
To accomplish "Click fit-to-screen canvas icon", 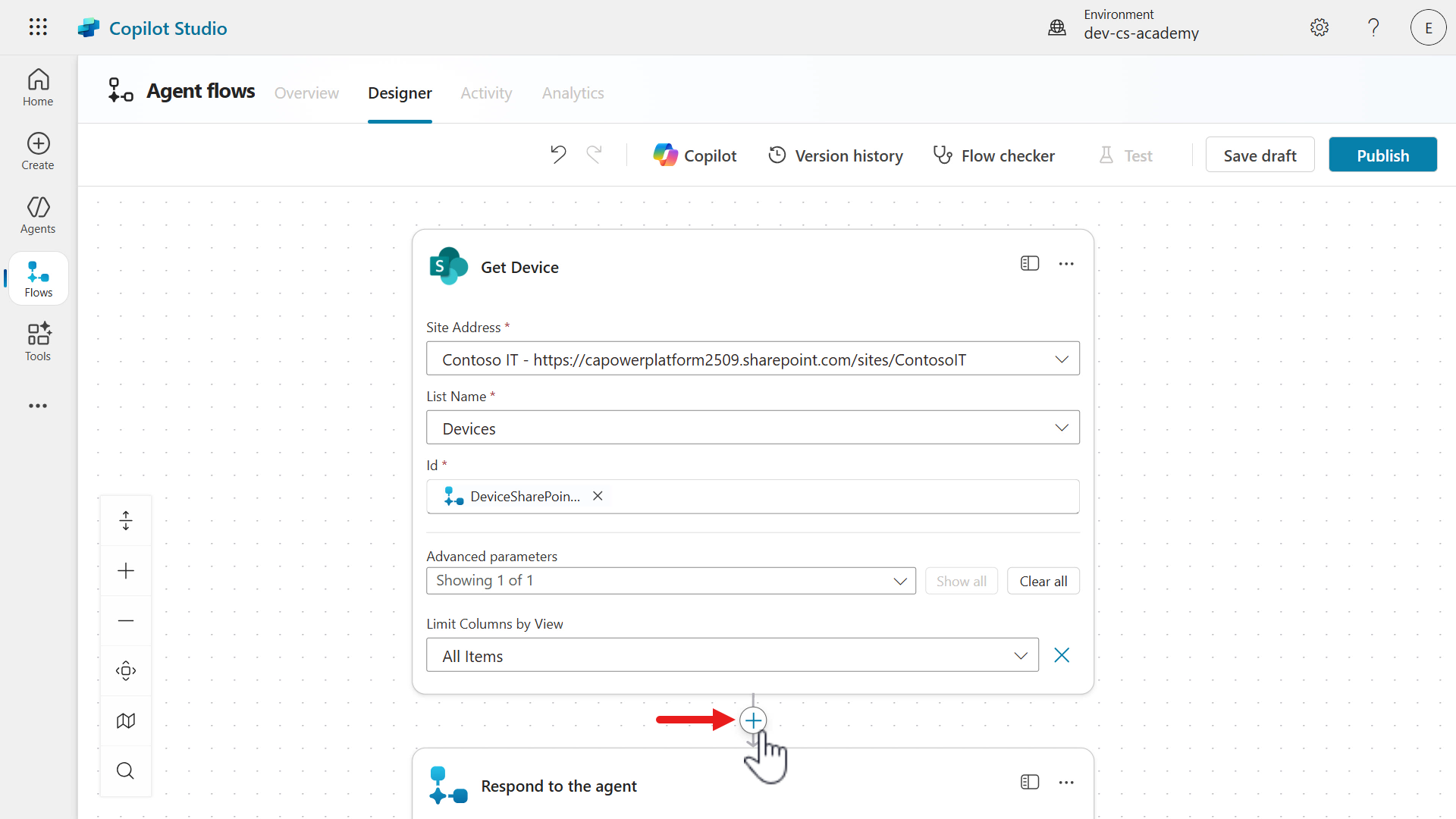I will pos(126,670).
